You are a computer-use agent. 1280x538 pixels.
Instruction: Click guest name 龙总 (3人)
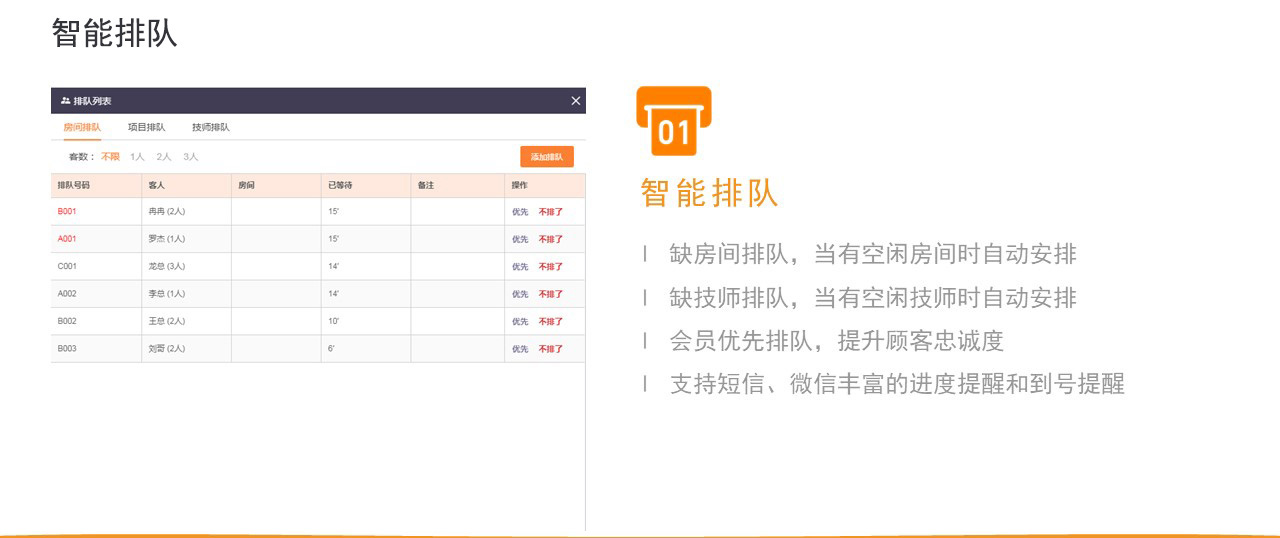coord(167,267)
